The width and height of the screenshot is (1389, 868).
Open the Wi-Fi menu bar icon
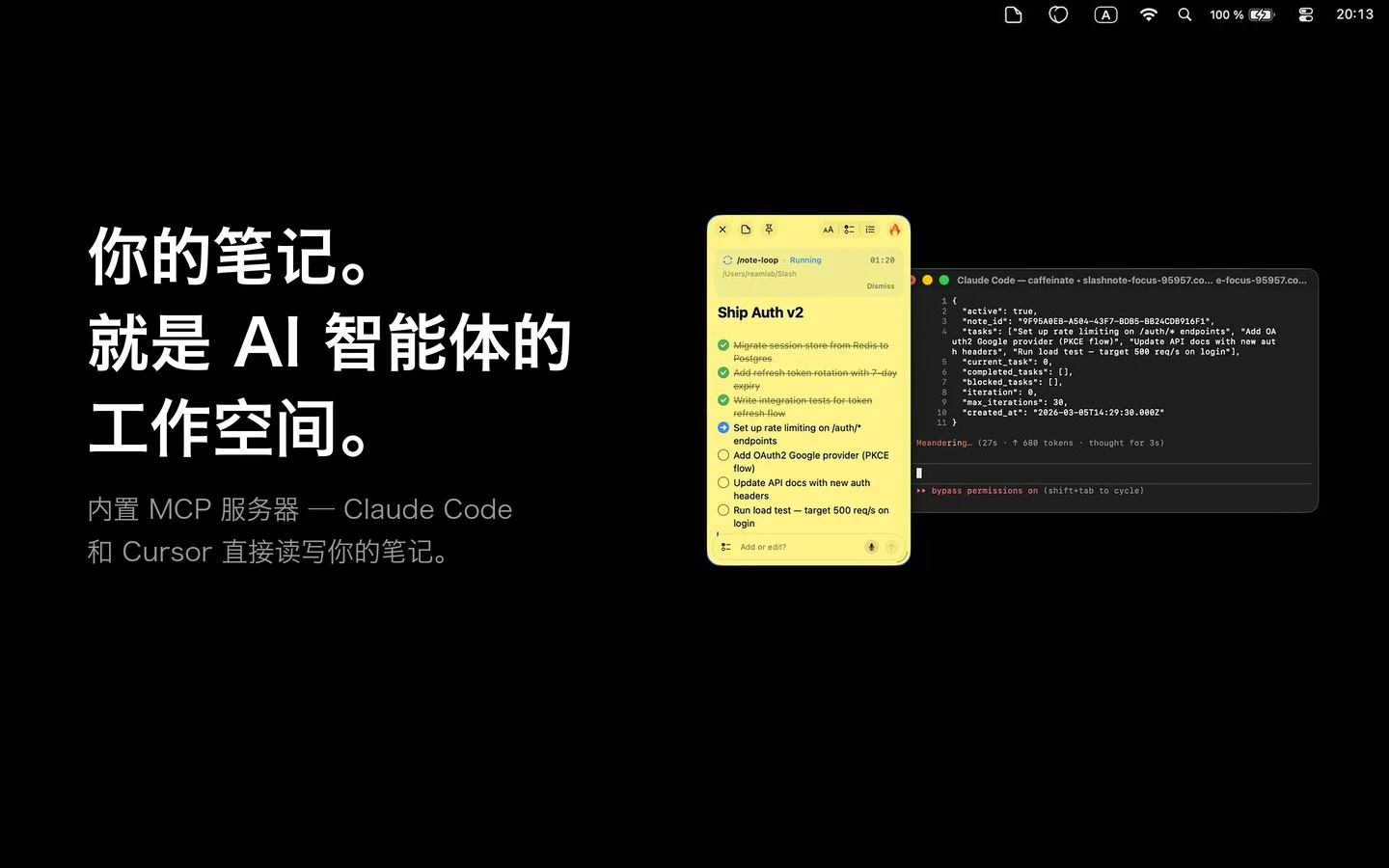(1148, 14)
